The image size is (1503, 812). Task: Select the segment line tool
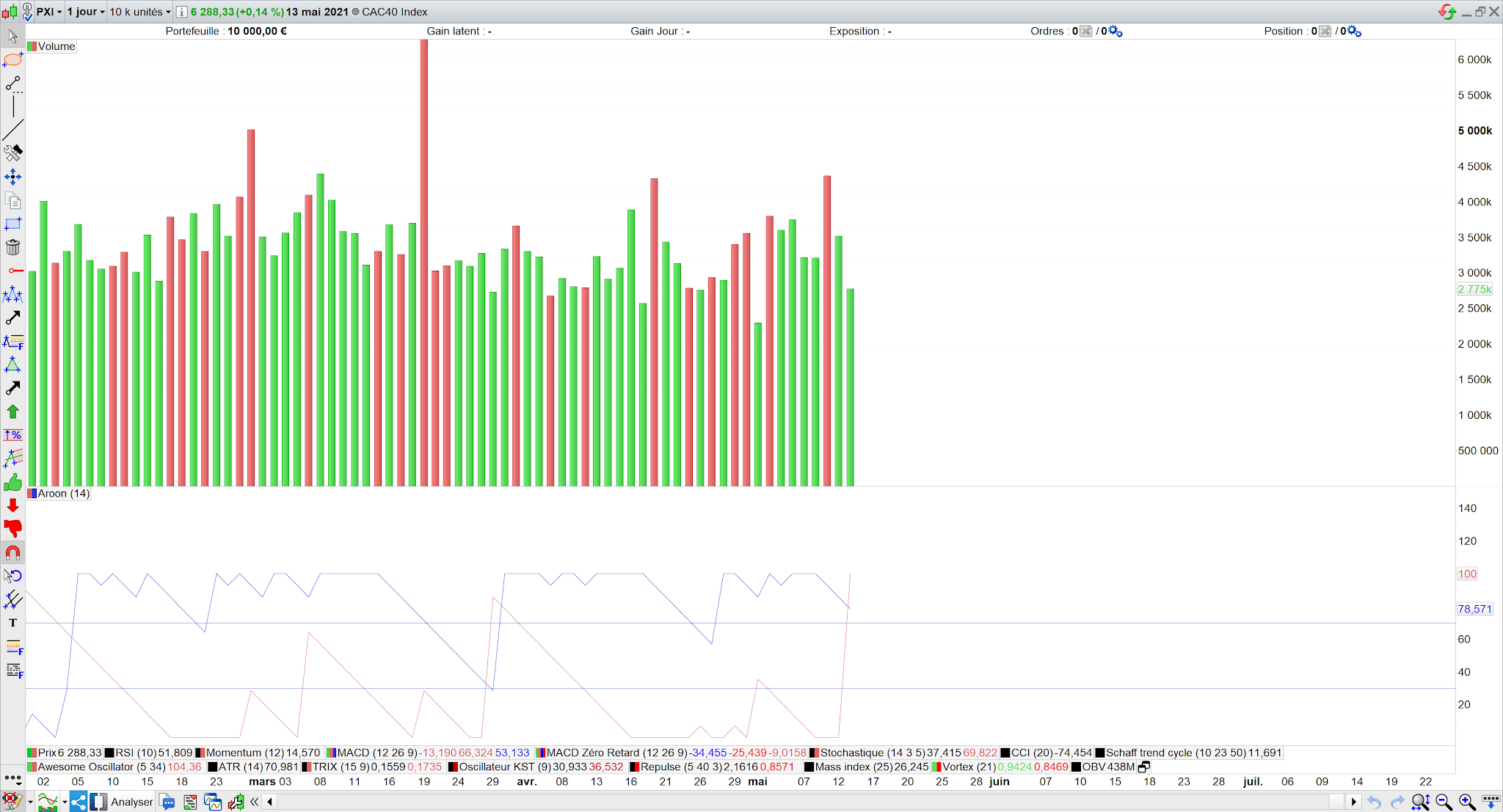(12, 83)
